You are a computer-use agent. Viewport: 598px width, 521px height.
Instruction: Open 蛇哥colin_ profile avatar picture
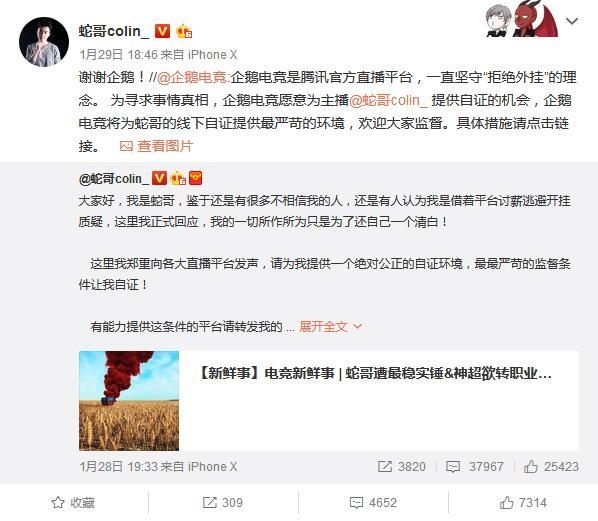(44, 42)
